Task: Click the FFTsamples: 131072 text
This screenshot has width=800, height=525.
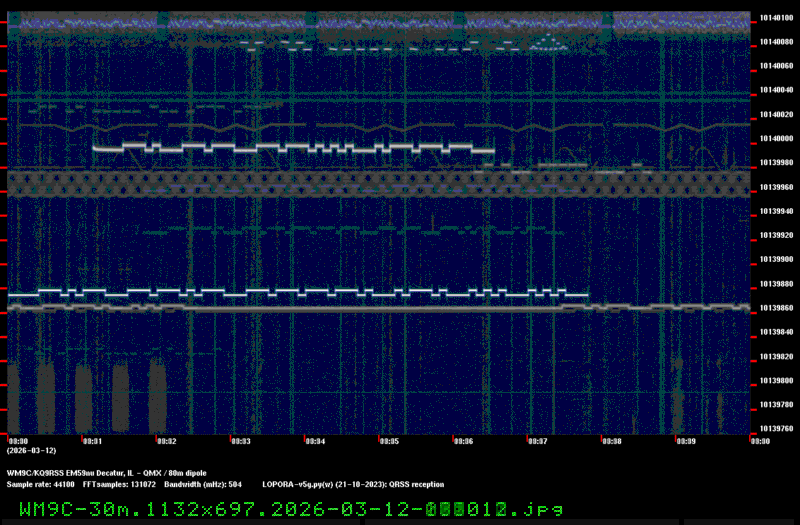Action: 119,484
